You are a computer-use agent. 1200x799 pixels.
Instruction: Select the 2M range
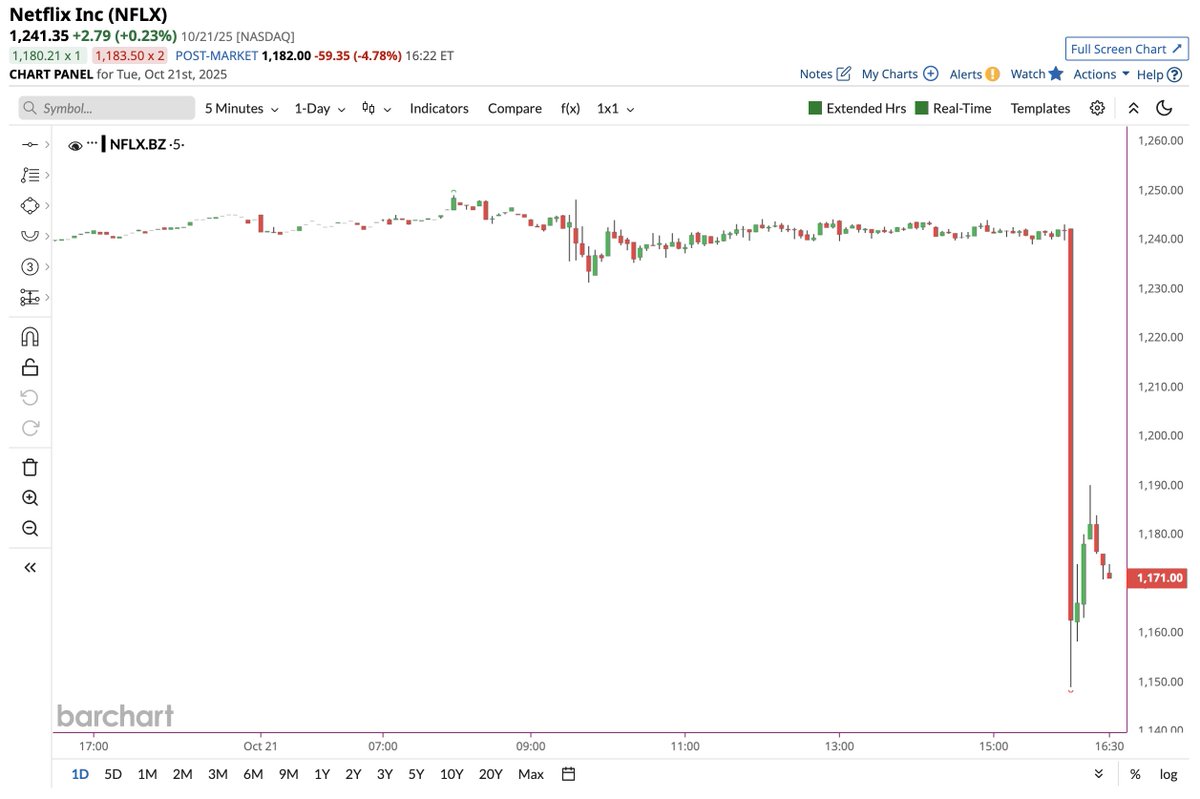(182, 774)
